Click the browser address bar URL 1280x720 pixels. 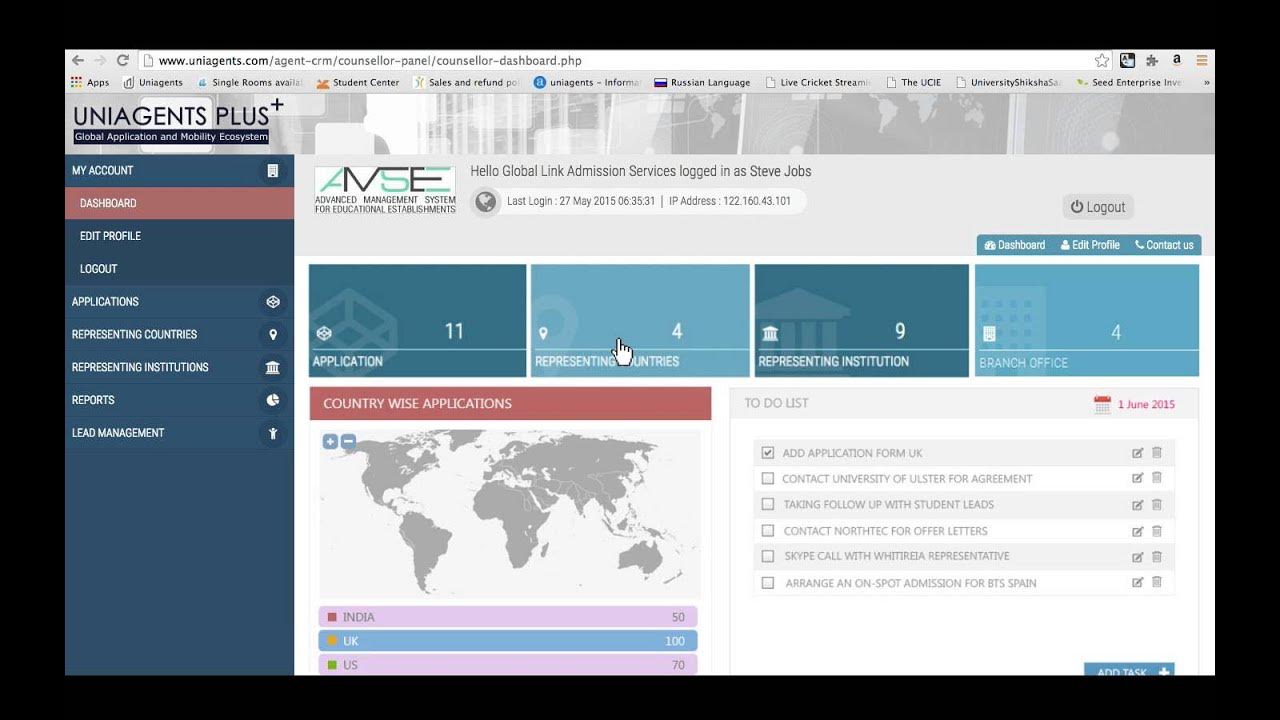(370, 61)
